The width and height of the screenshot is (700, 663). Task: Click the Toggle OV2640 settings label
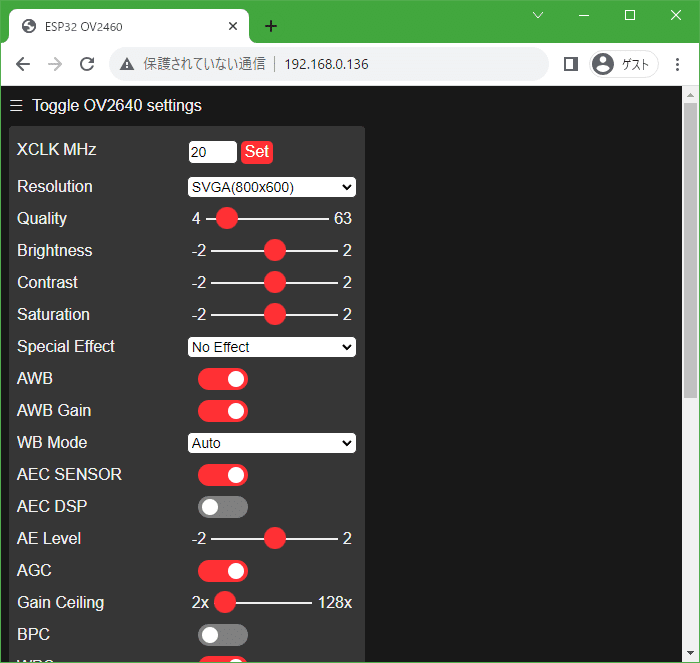click(117, 106)
